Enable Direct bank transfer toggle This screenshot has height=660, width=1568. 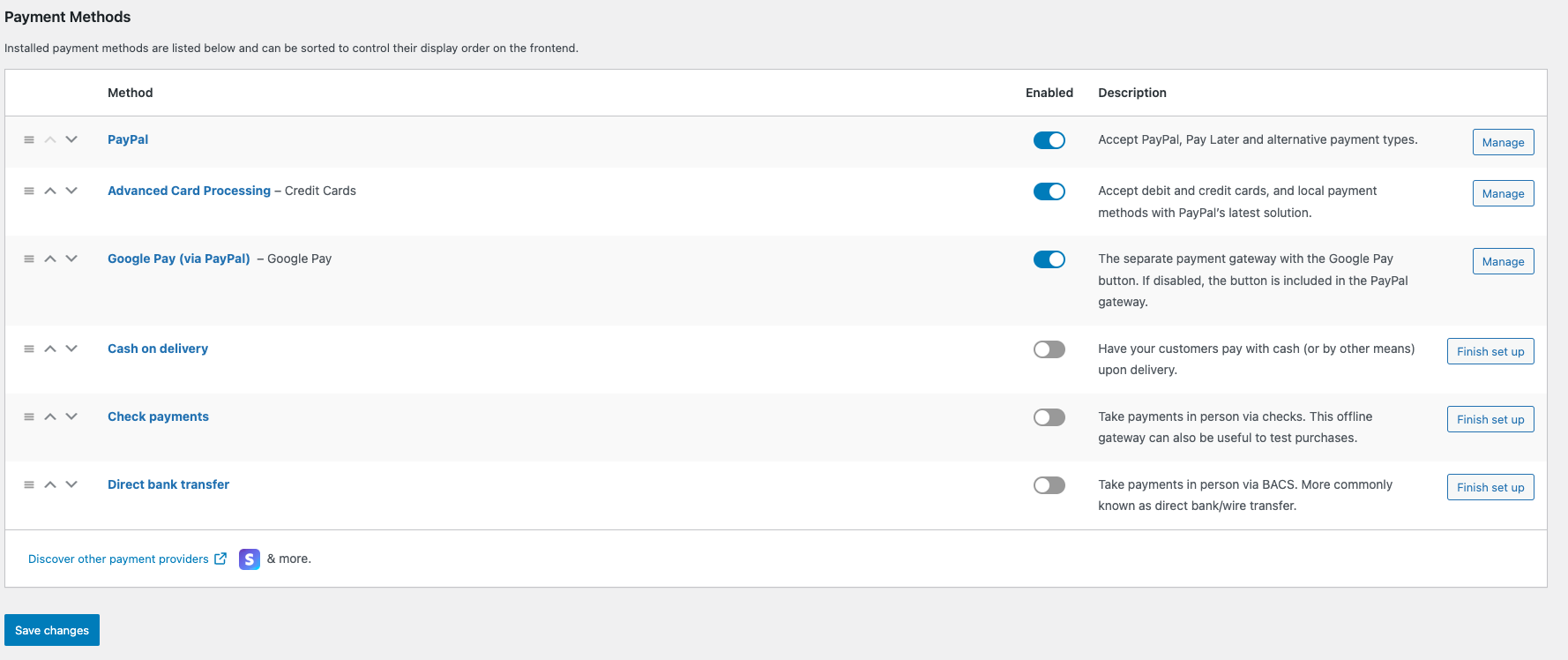point(1049,485)
